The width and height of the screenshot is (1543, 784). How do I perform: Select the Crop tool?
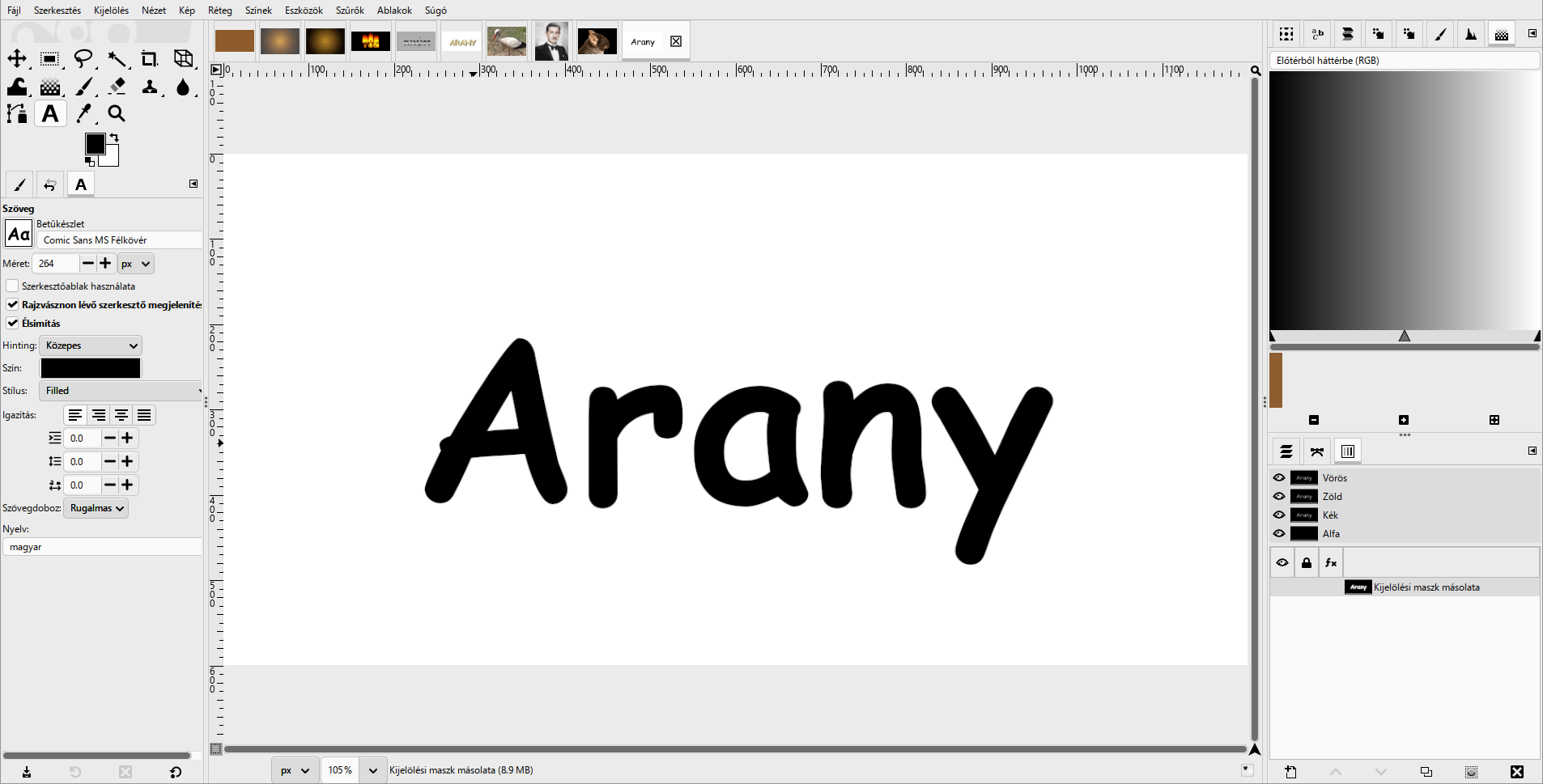(x=150, y=58)
